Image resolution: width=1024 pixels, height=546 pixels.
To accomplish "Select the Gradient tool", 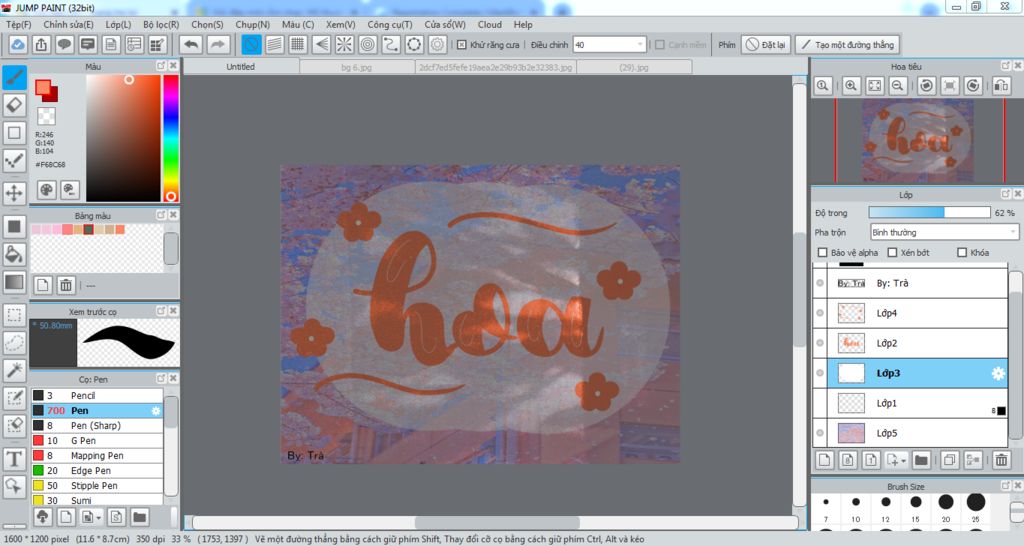I will pyautogui.click(x=14, y=282).
